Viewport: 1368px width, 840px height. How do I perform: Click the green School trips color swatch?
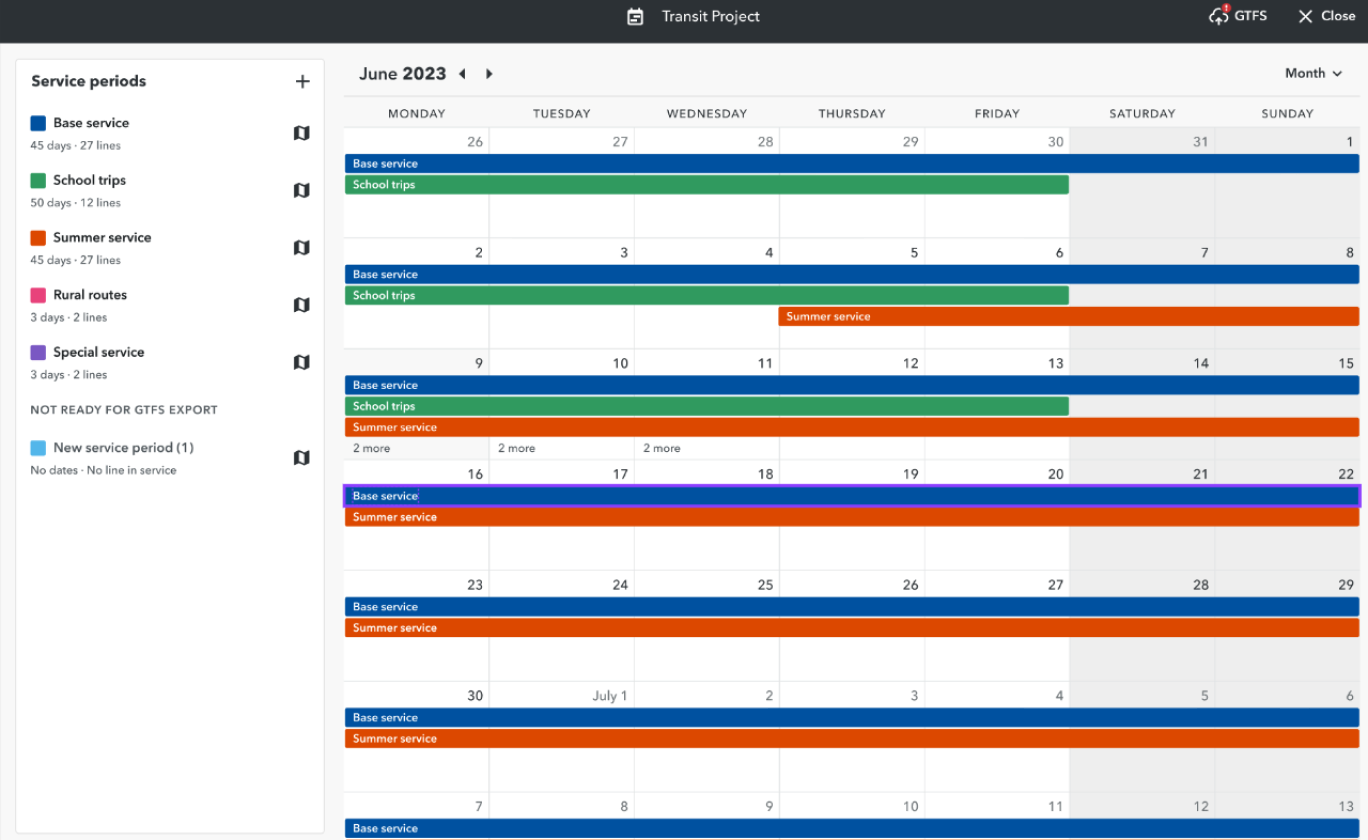[38, 181]
